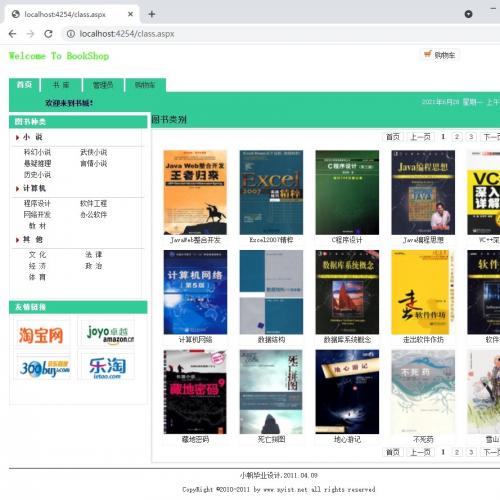This screenshot has width=500, height=500.
Task: Open the 经济 subcategory
Action: pos(37,266)
